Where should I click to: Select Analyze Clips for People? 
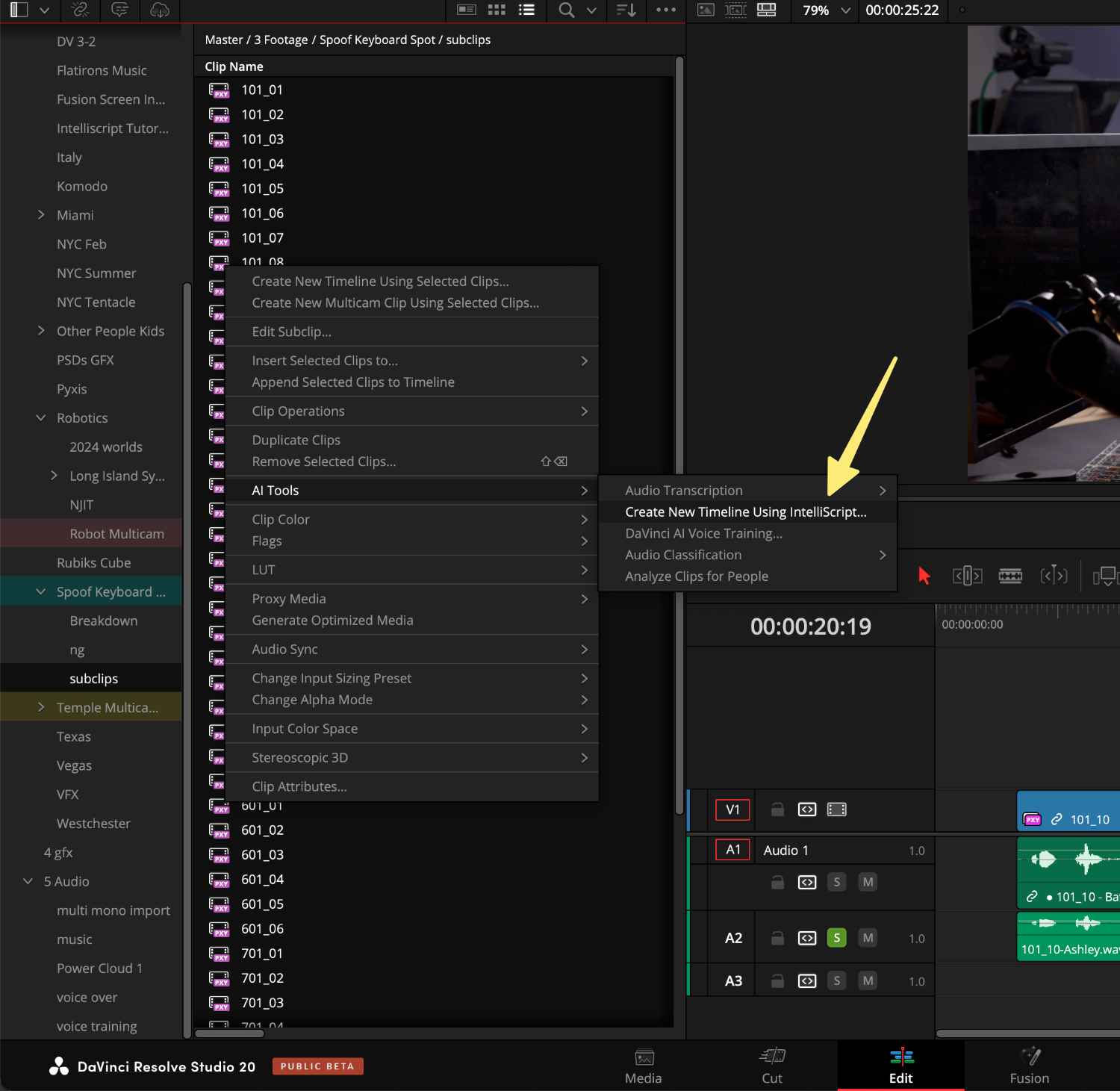click(696, 576)
